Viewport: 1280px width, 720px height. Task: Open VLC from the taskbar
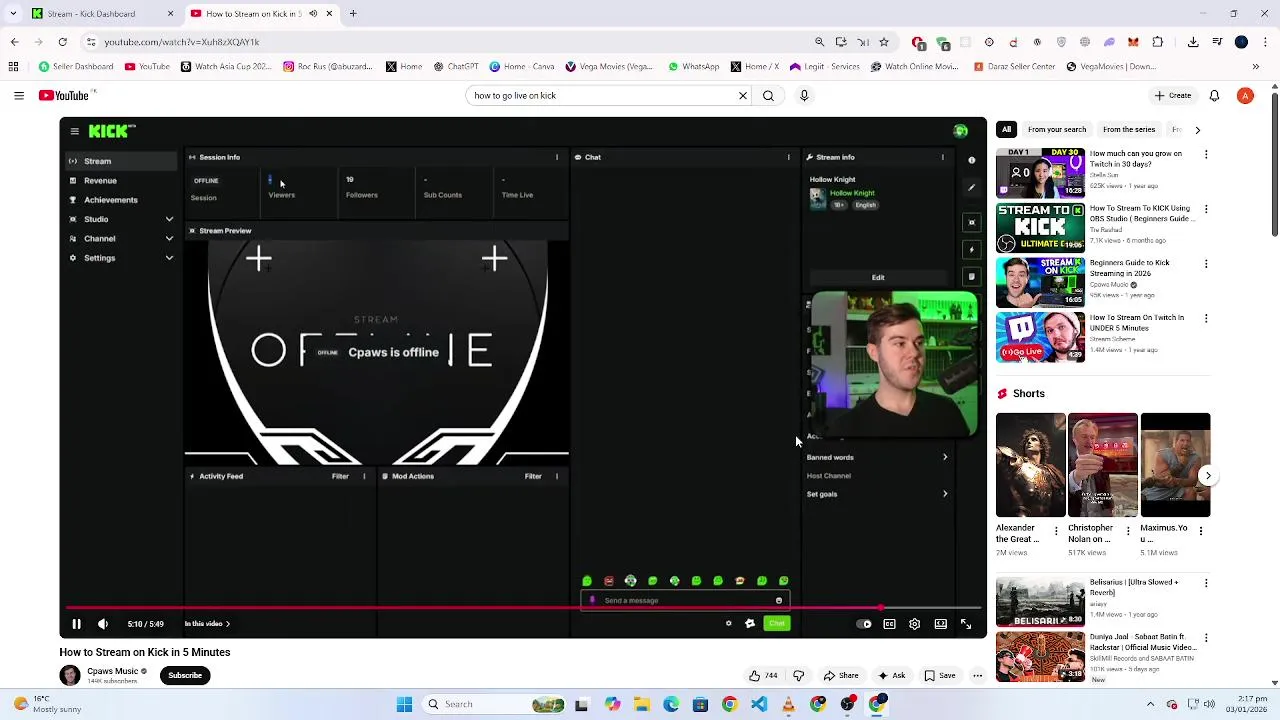[x=788, y=705]
